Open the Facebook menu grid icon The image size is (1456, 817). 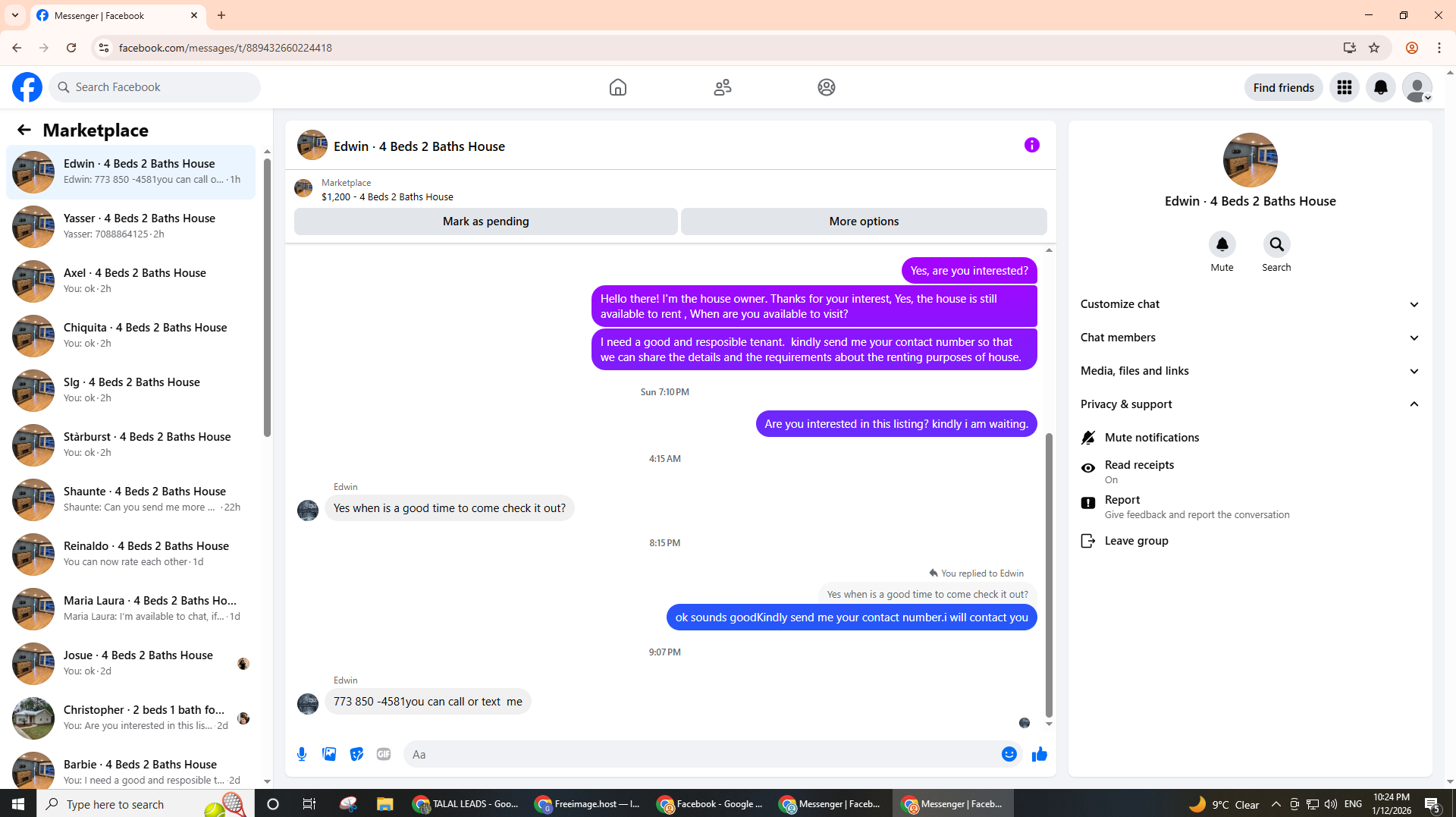1345,87
